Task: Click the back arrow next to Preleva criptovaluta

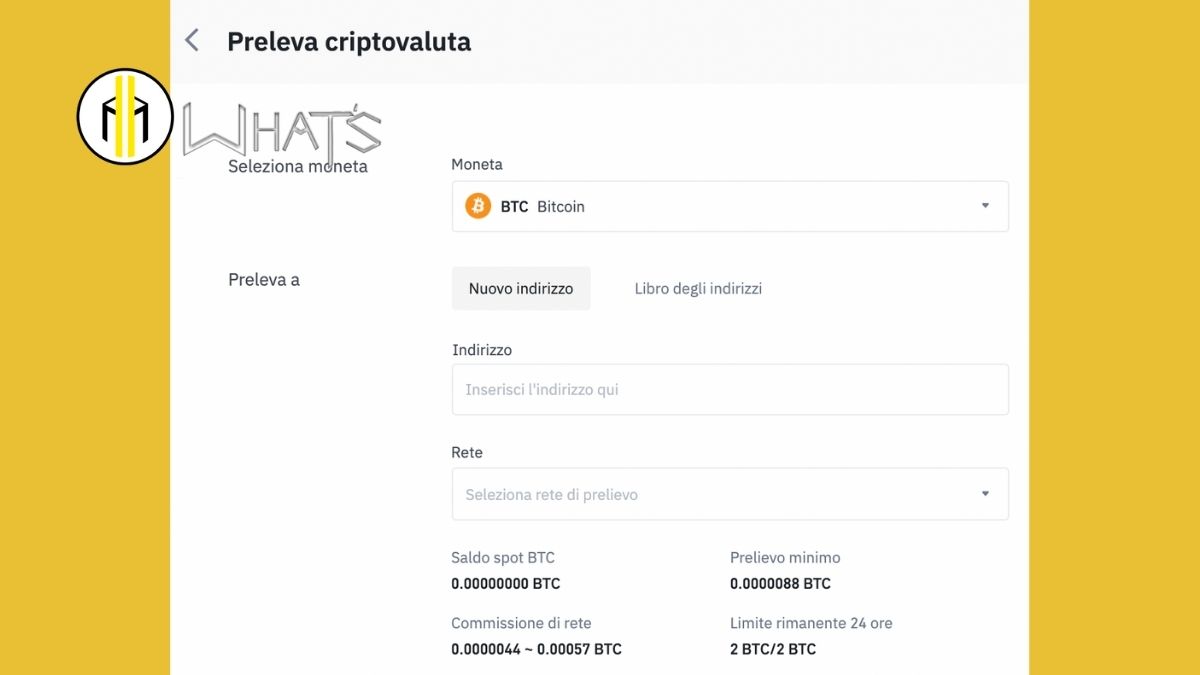Action: click(x=191, y=40)
